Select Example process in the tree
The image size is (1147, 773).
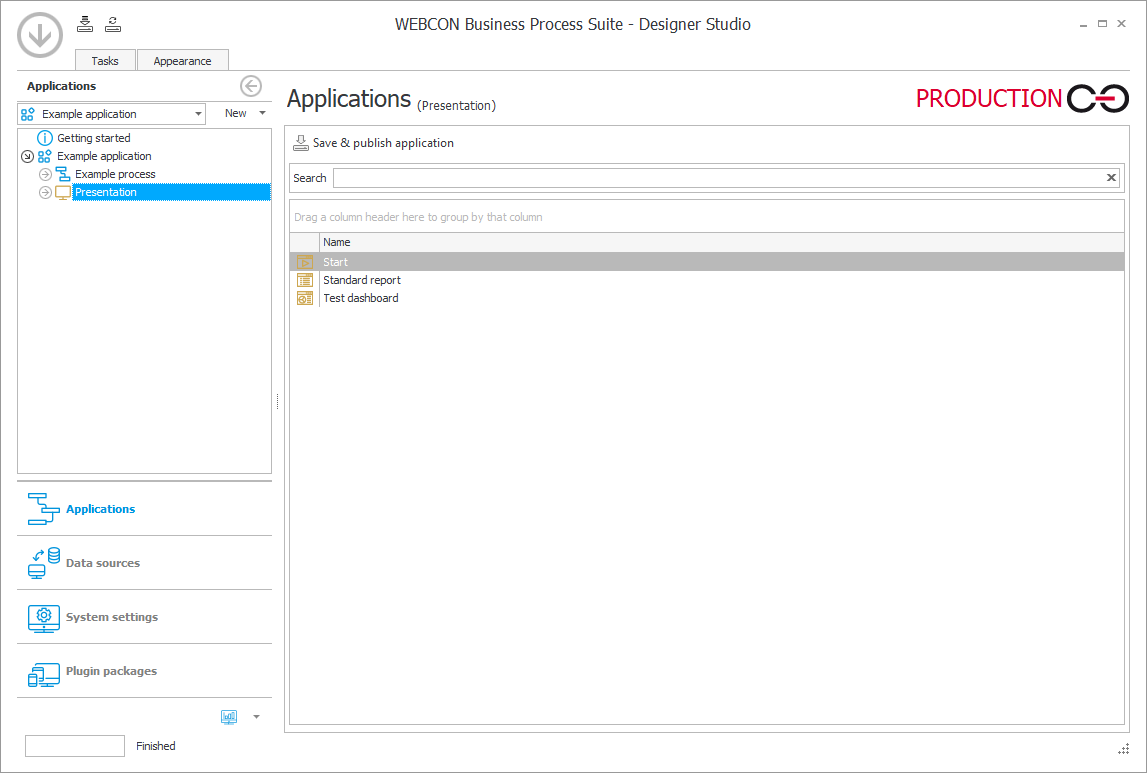tap(116, 174)
